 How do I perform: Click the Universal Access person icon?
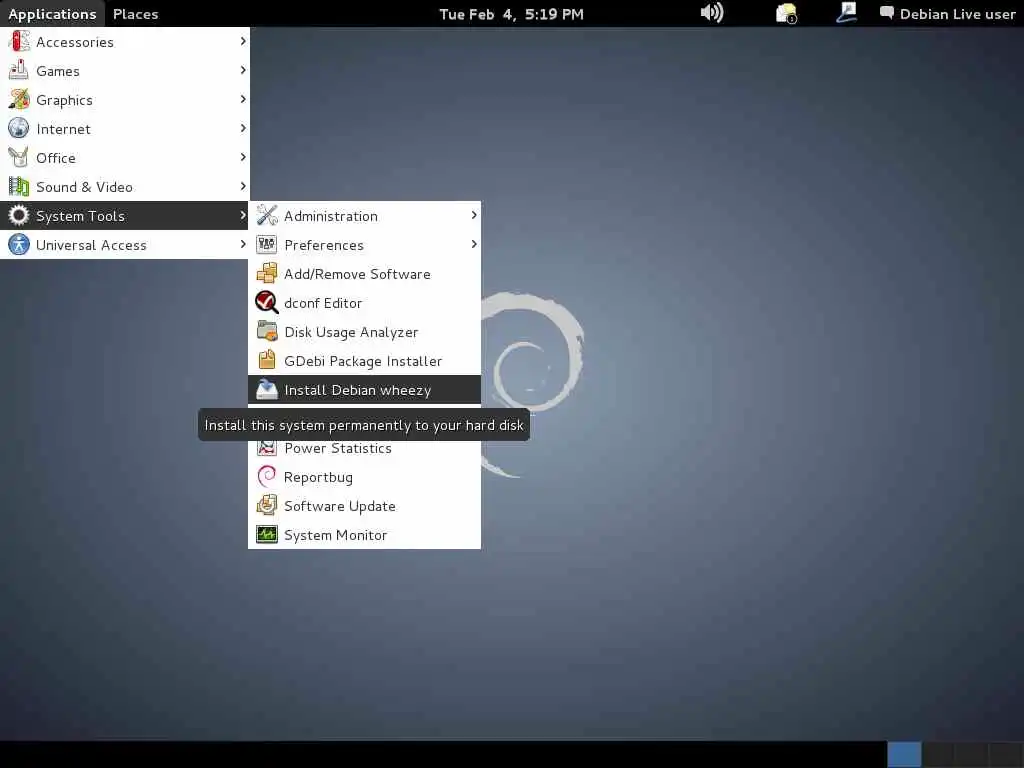pos(19,244)
